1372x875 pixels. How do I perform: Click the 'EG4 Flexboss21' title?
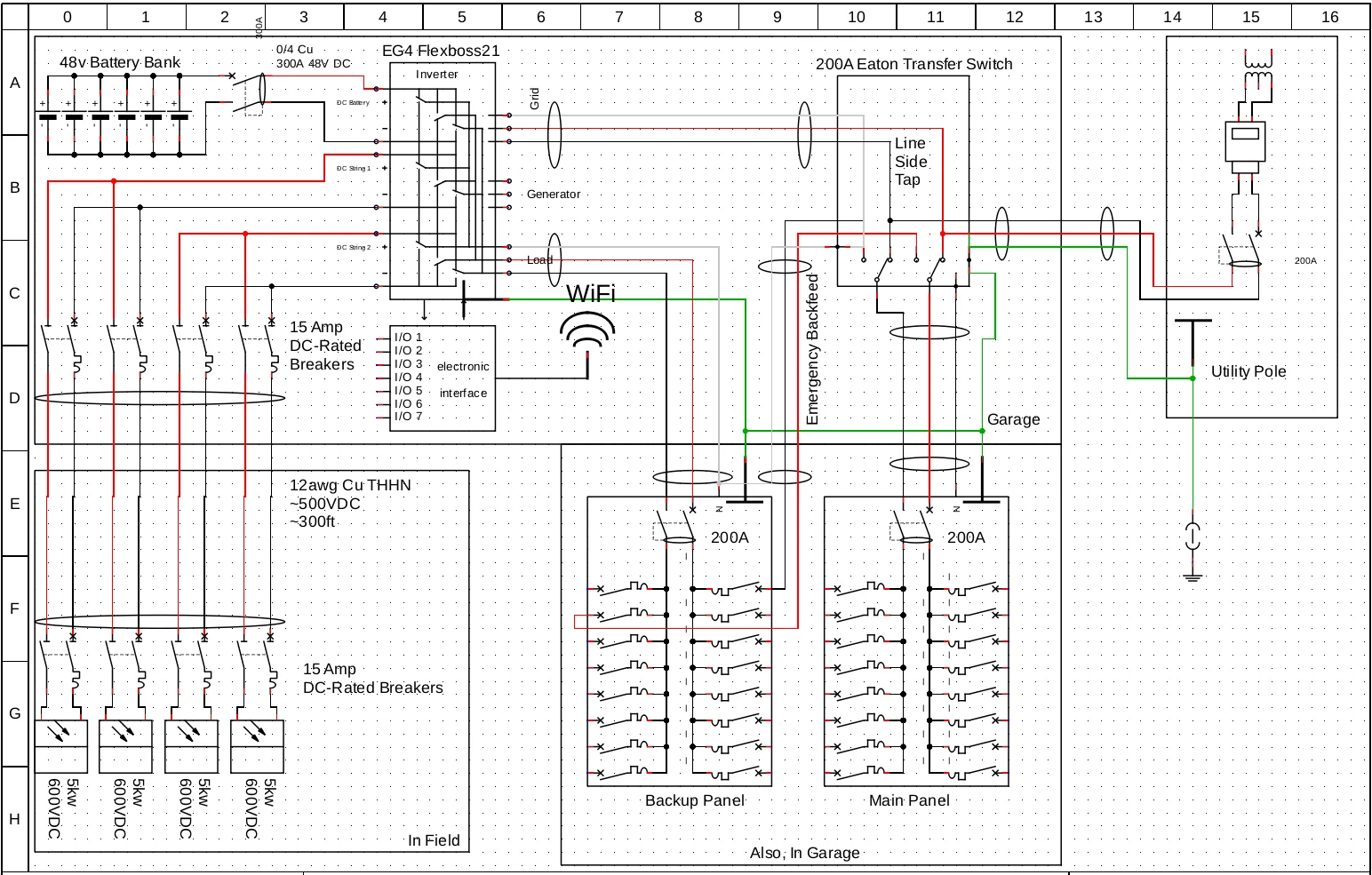point(441,51)
